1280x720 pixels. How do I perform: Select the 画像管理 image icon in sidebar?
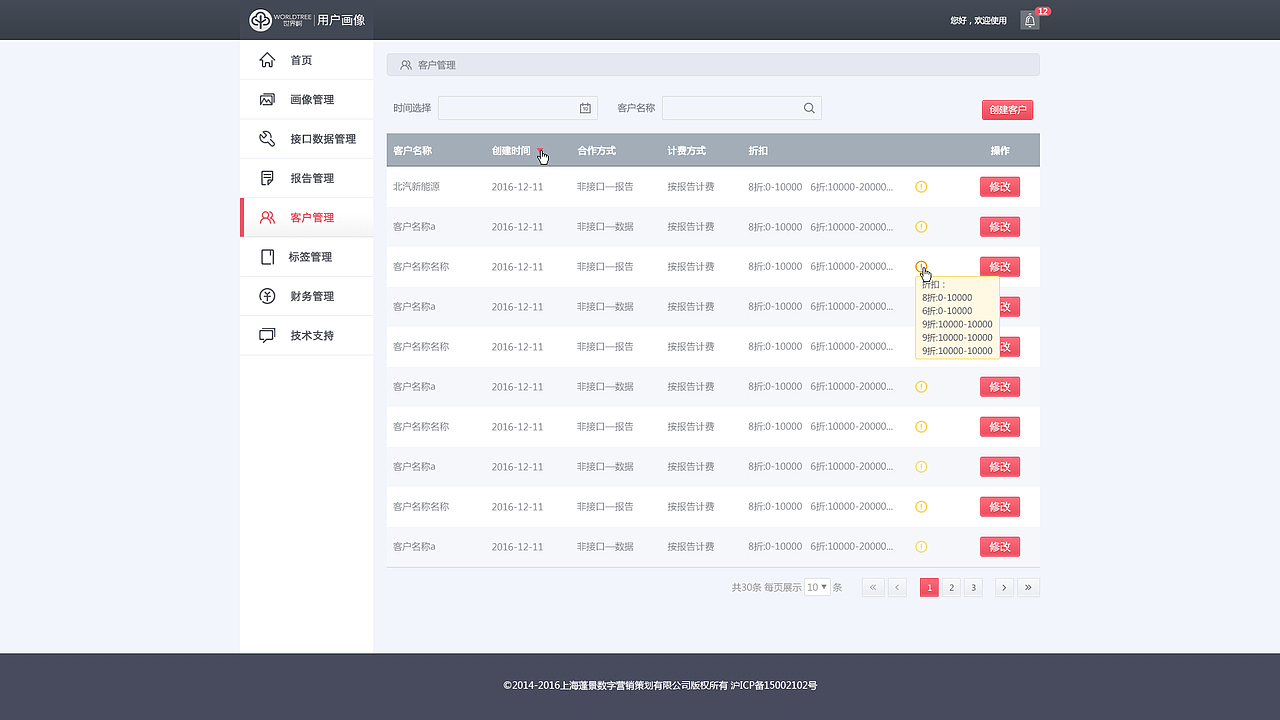(266, 99)
